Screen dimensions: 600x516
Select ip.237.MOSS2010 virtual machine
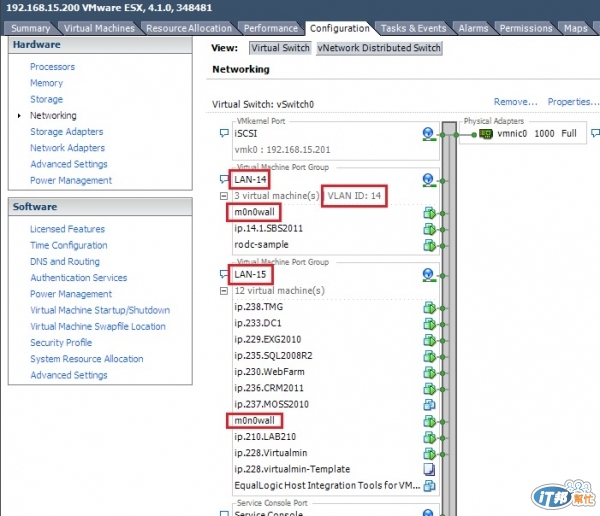(271, 405)
